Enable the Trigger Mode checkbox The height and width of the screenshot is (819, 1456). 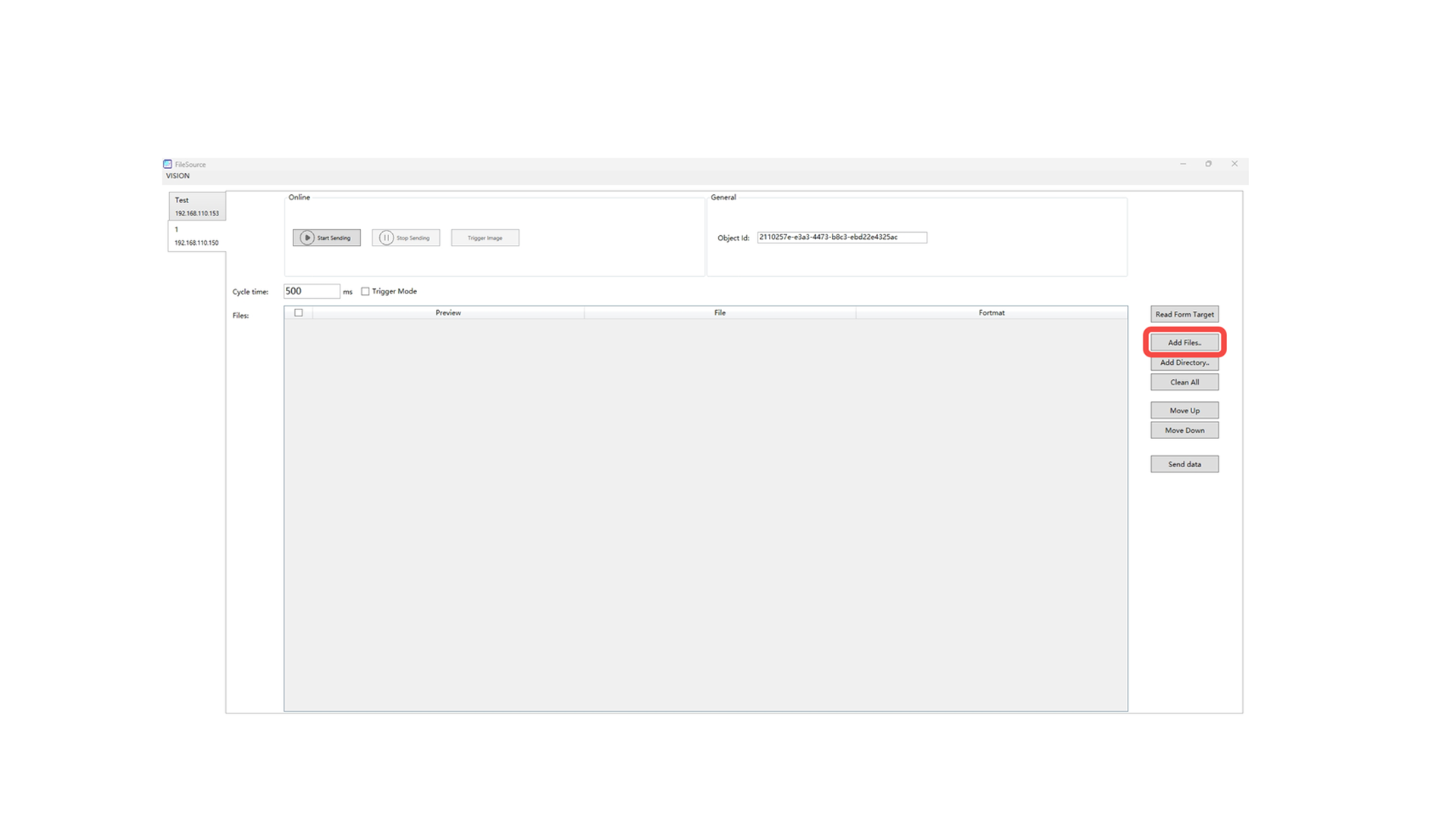coord(366,291)
